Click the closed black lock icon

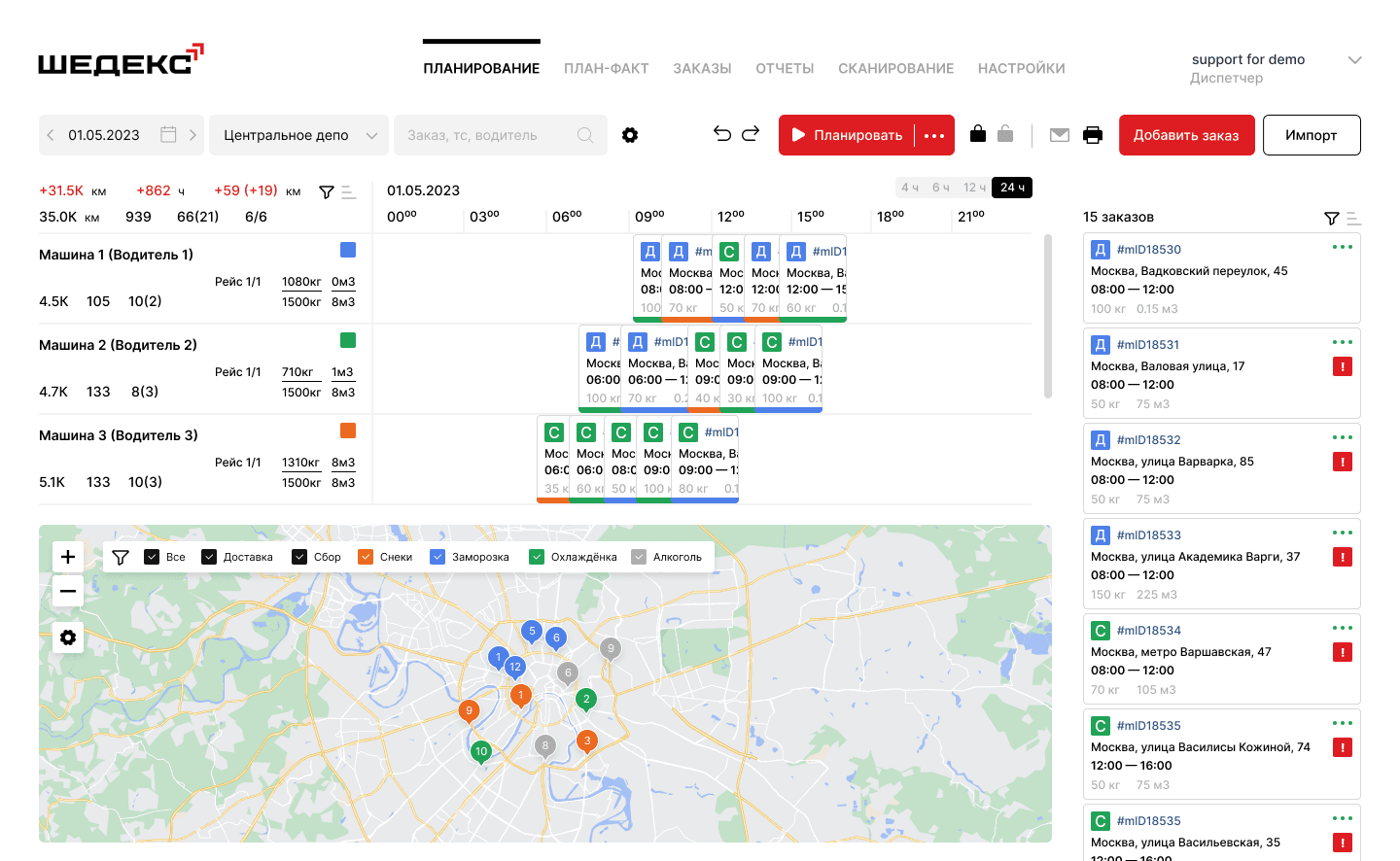coord(978,134)
